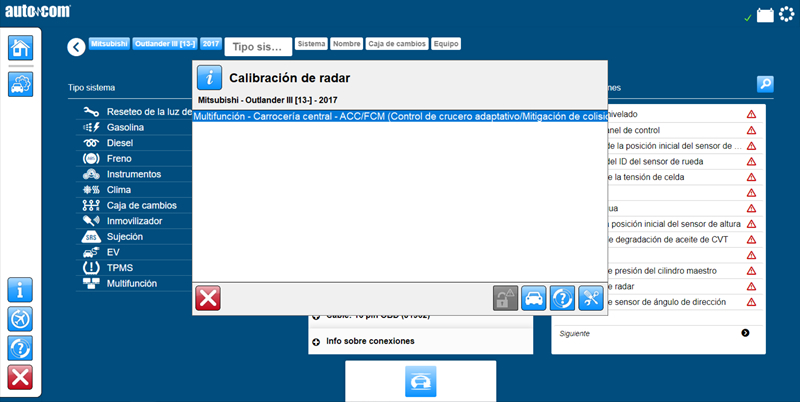Image resolution: width=800 pixels, height=402 pixels.
Task: Select the 2017 year breadcrumb
Action: click(211, 44)
